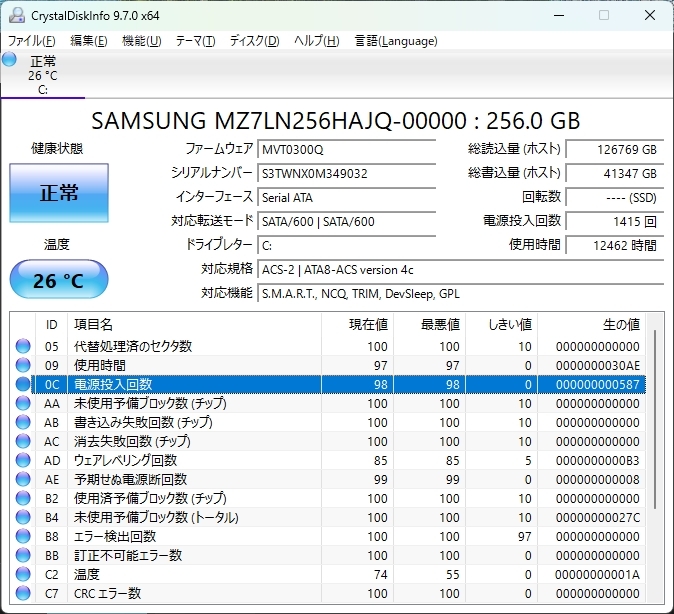
Task: Select the ウェアレベリング回数 row name
Action: click(125, 460)
